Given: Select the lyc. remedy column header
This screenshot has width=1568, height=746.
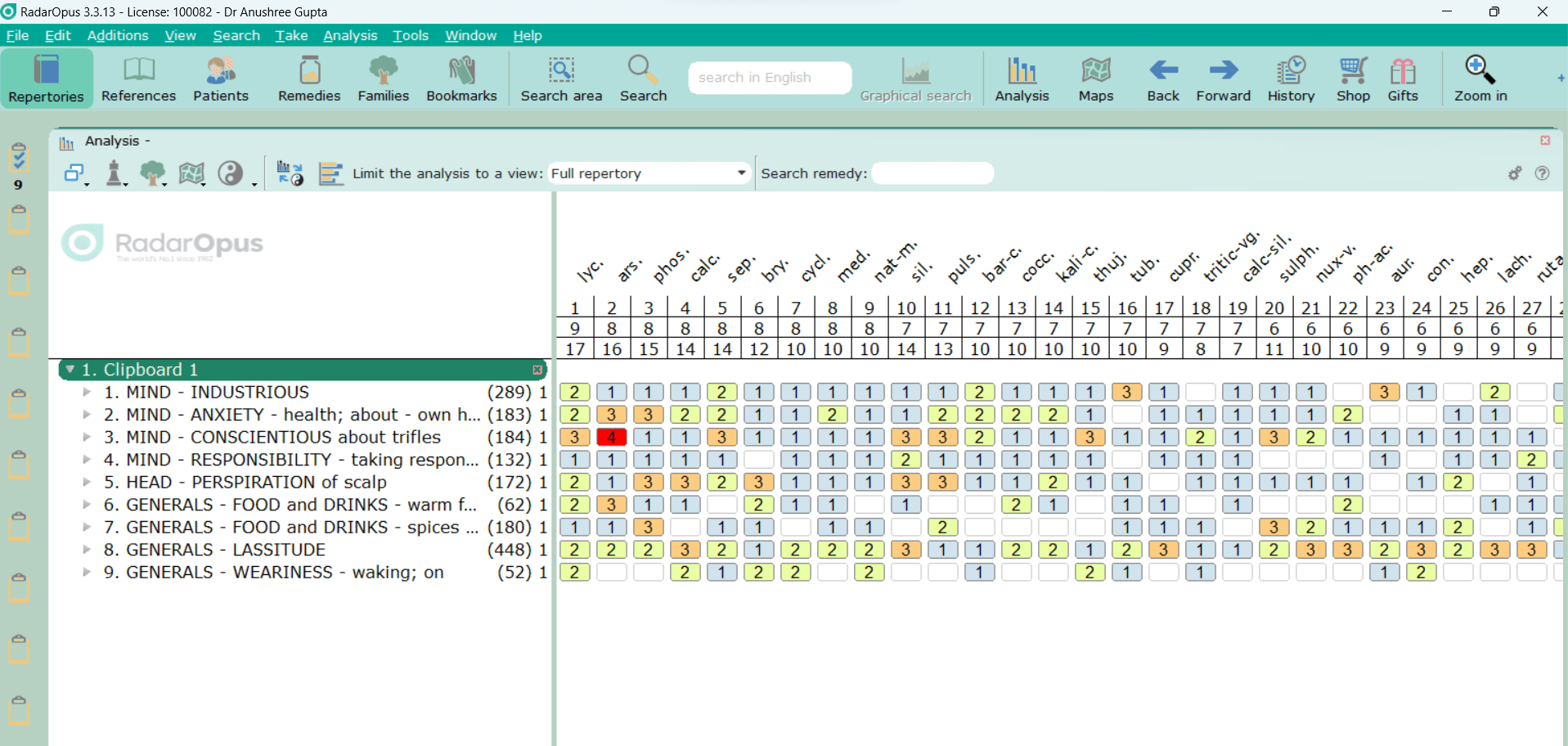Looking at the screenshot, I should [590, 270].
